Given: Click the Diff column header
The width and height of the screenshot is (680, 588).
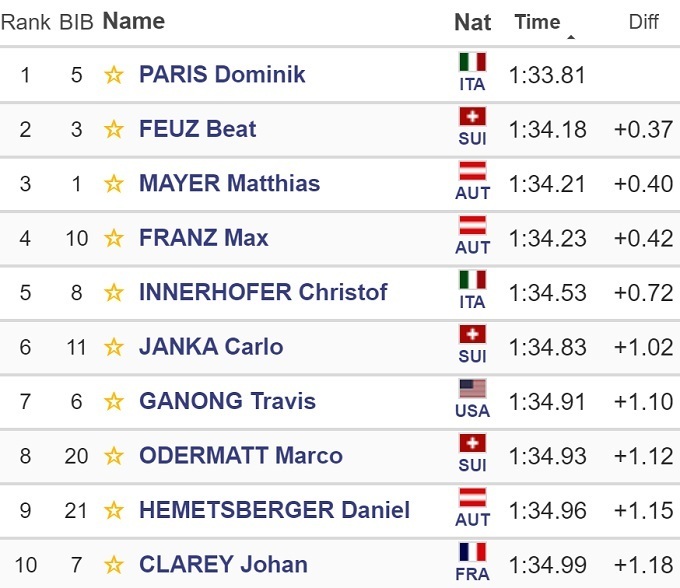Looking at the screenshot, I should (643, 22).
